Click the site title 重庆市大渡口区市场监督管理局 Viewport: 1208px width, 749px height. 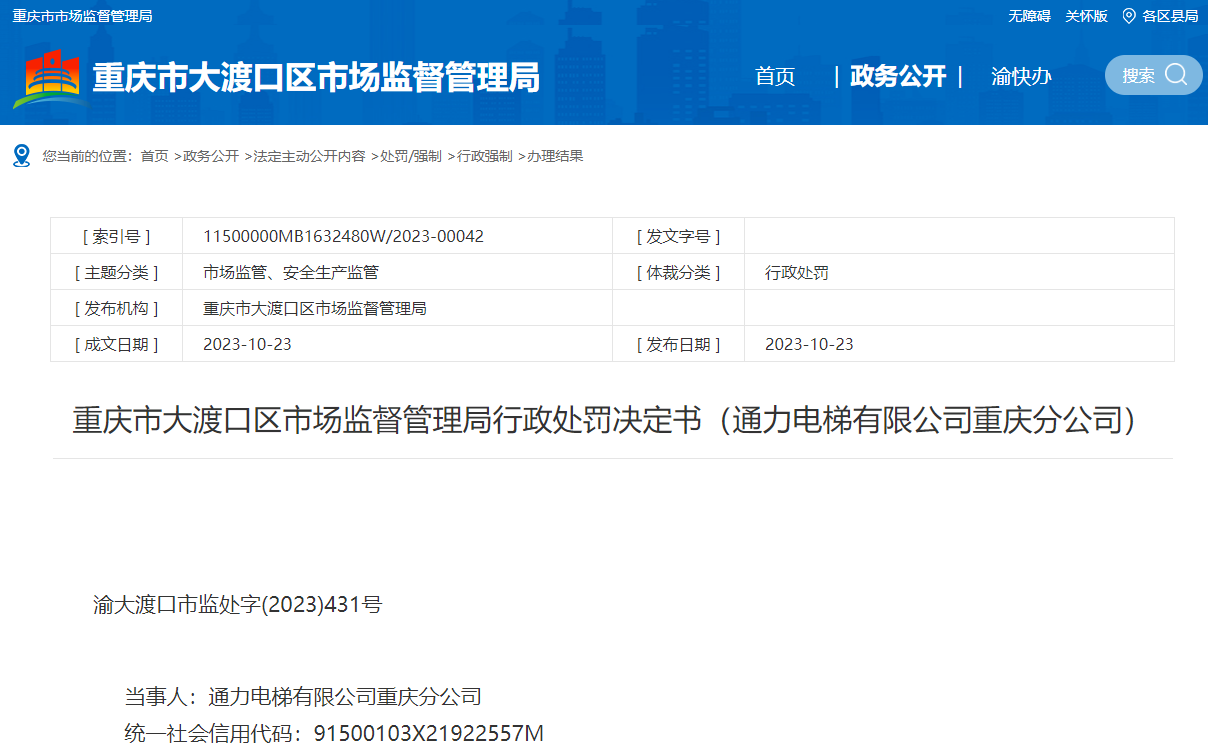tap(316, 77)
